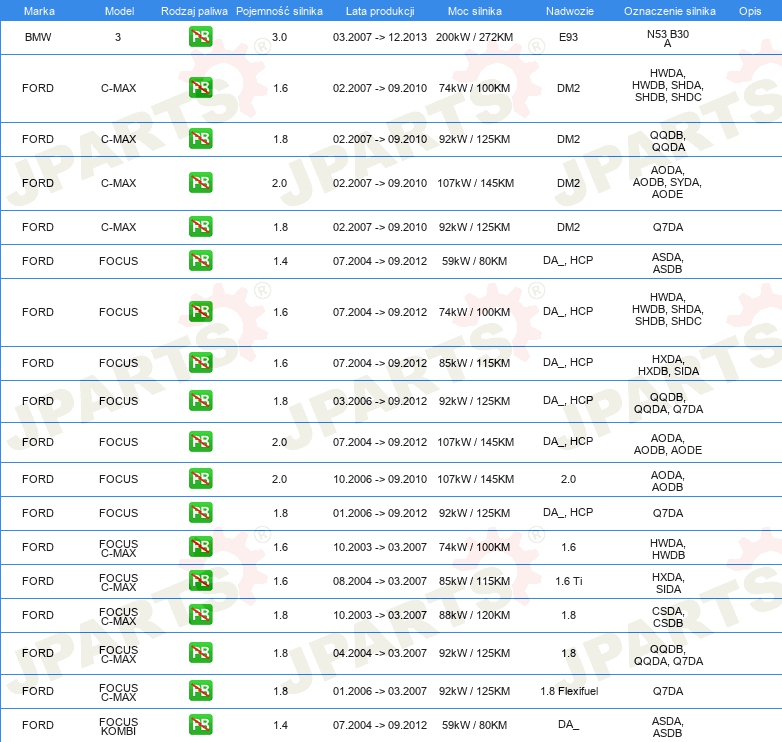
Task: Select the 01.2006 -> 03.2007 production years
Action: (x=380, y=691)
